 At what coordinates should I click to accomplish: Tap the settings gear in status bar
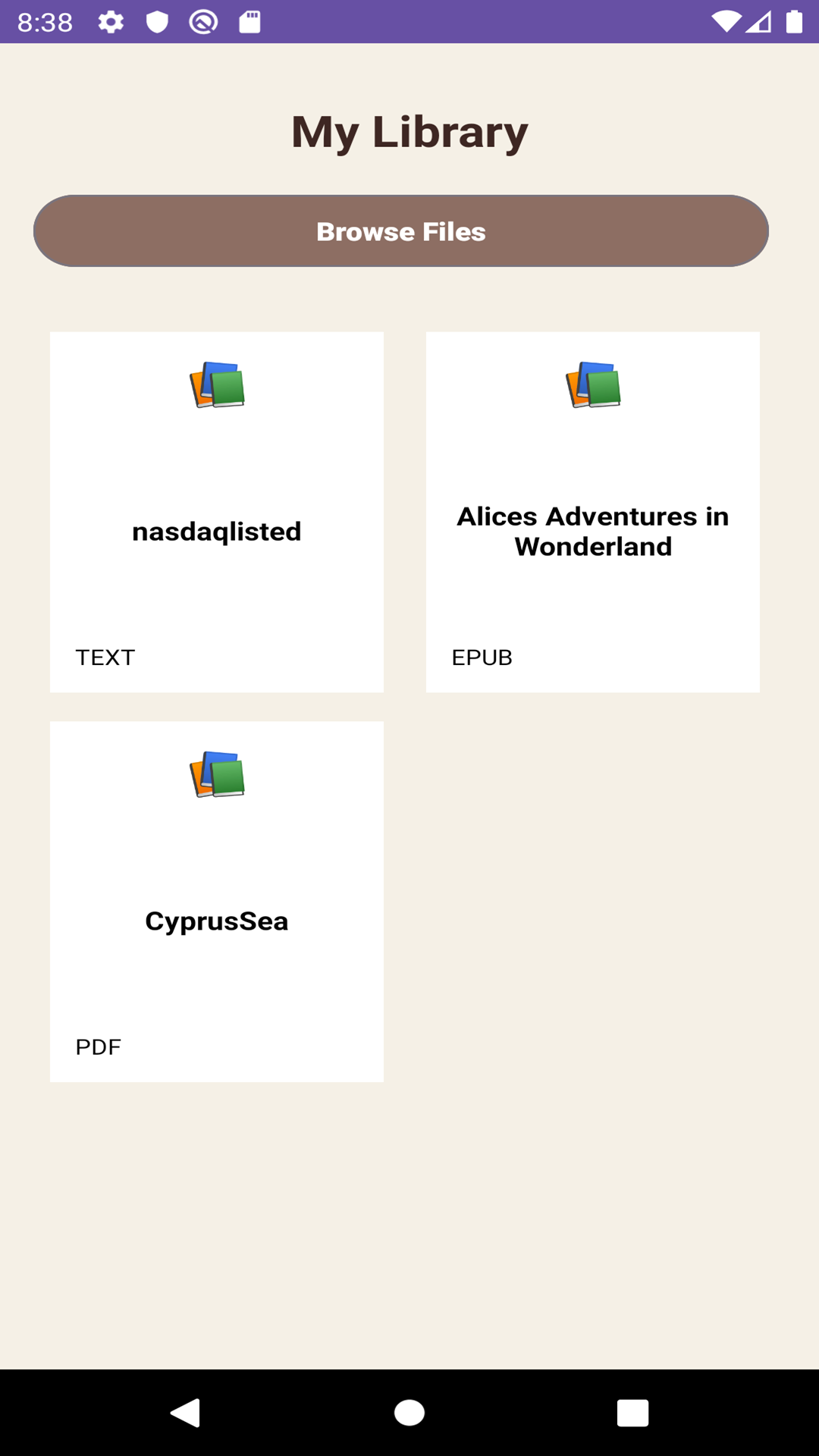[x=111, y=22]
